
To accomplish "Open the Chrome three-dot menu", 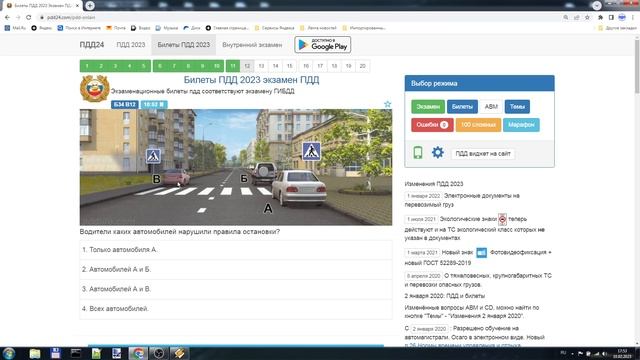I will (633, 18).
